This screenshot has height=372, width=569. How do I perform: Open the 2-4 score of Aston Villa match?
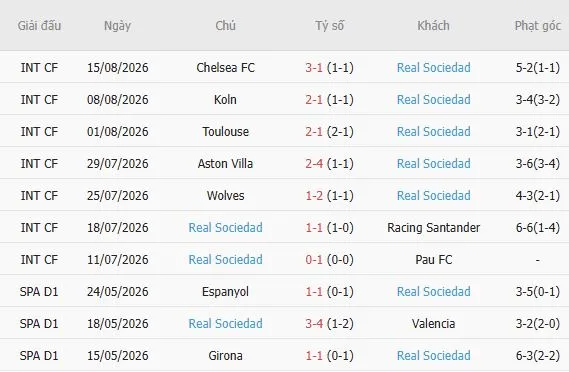(x=314, y=163)
